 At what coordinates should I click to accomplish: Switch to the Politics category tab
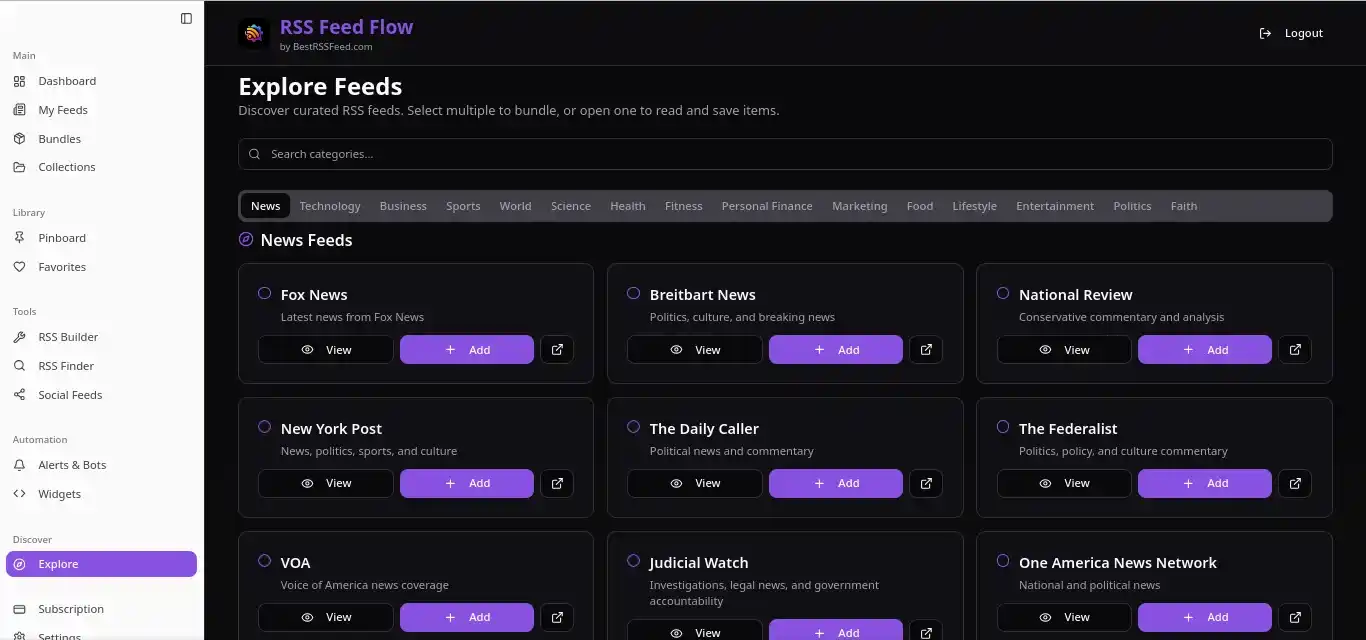(1132, 206)
